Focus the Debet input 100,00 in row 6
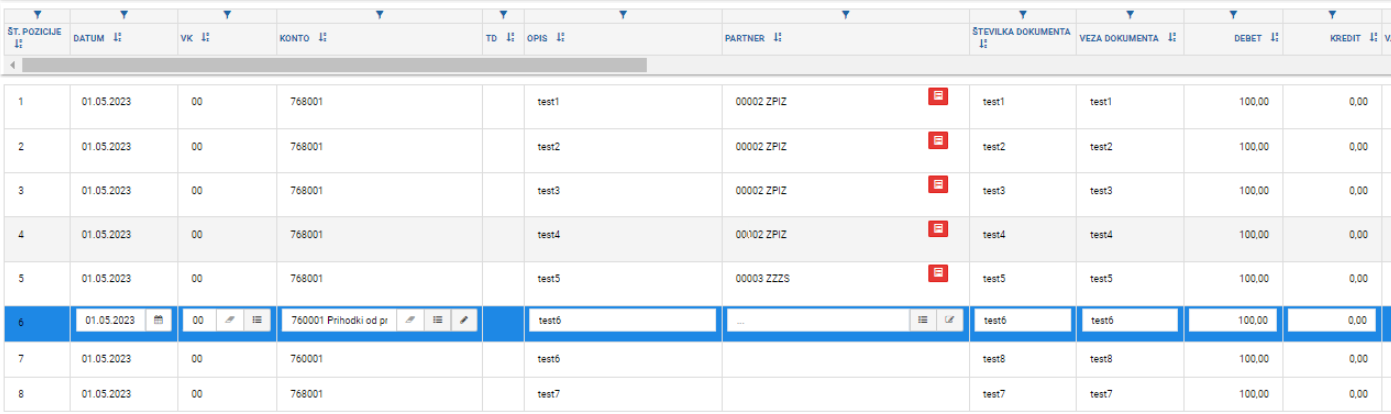This screenshot has height=414, width=1391. (x=1234, y=320)
